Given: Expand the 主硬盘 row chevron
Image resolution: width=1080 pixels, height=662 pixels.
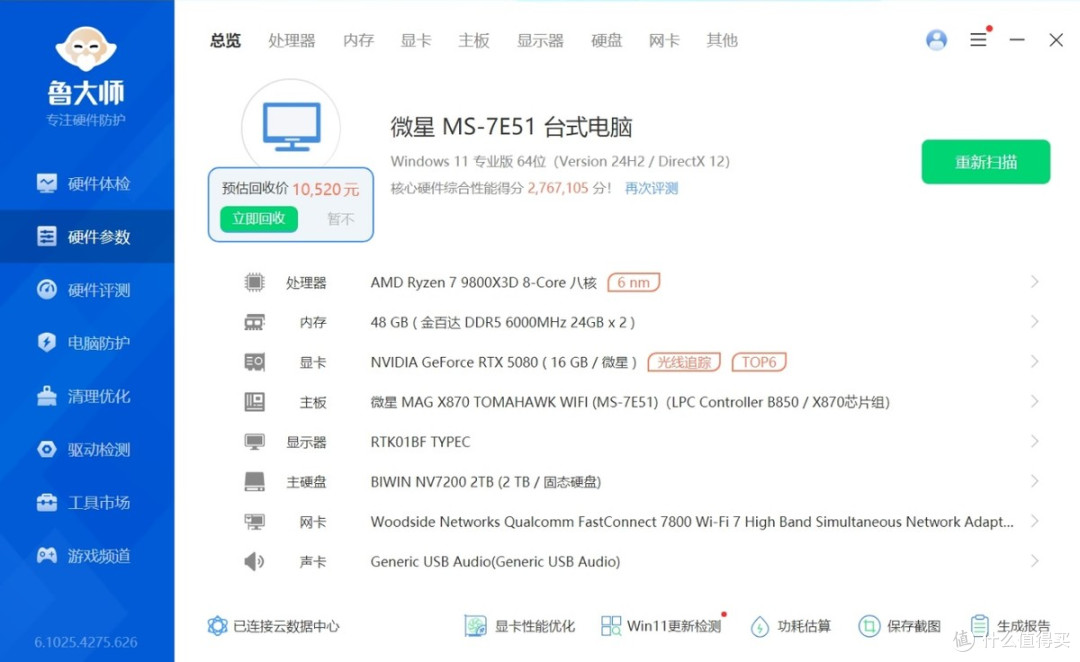Looking at the screenshot, I should tap(1034, 482).
